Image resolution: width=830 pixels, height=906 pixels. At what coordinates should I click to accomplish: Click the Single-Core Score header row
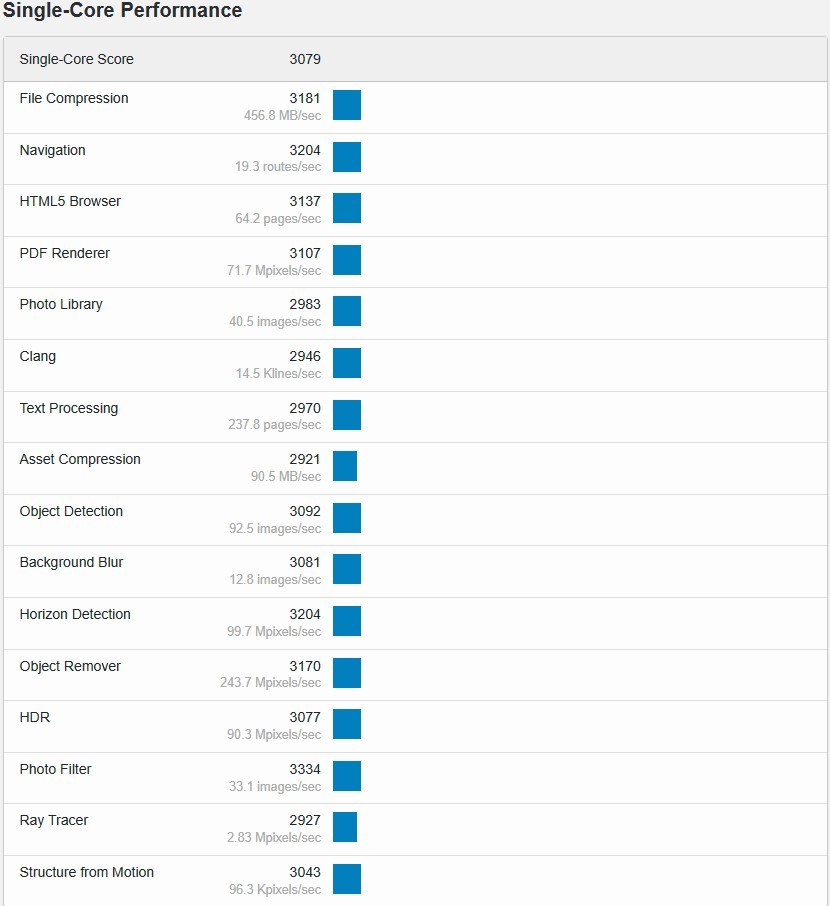[415, 60]
